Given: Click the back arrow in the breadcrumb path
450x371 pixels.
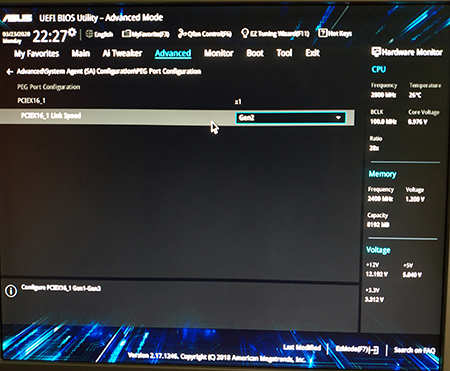Looking at the screenshot, I should [10, 72].
